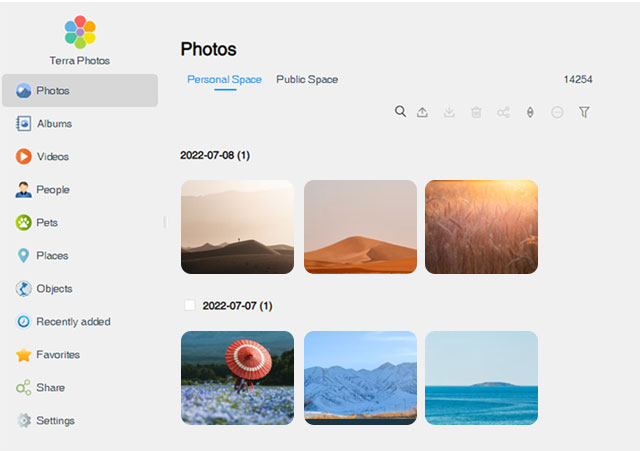
Task: Open Favorites label in the sidebar
Action: [58, 355]
